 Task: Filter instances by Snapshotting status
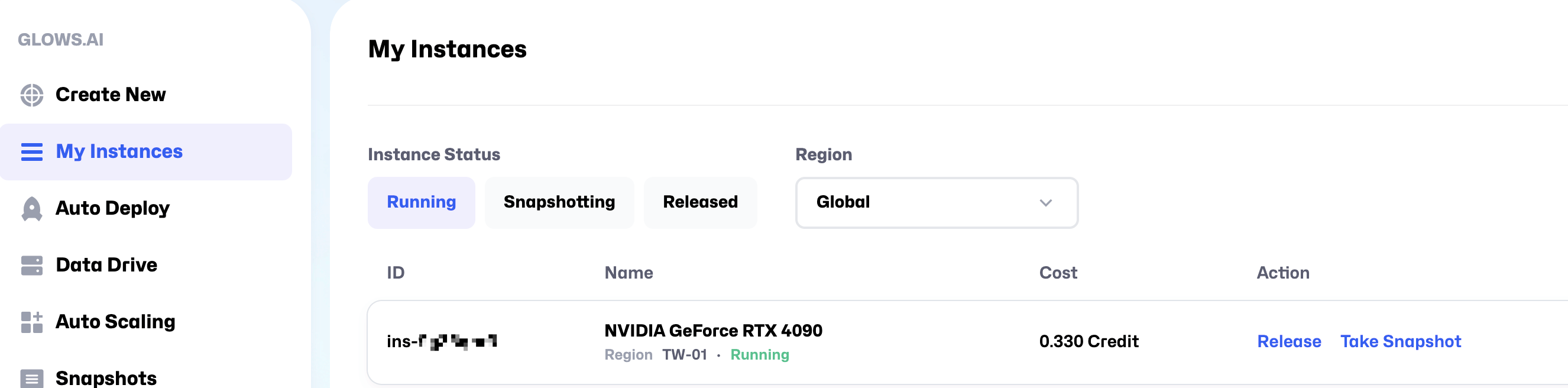tap(559, 202)
